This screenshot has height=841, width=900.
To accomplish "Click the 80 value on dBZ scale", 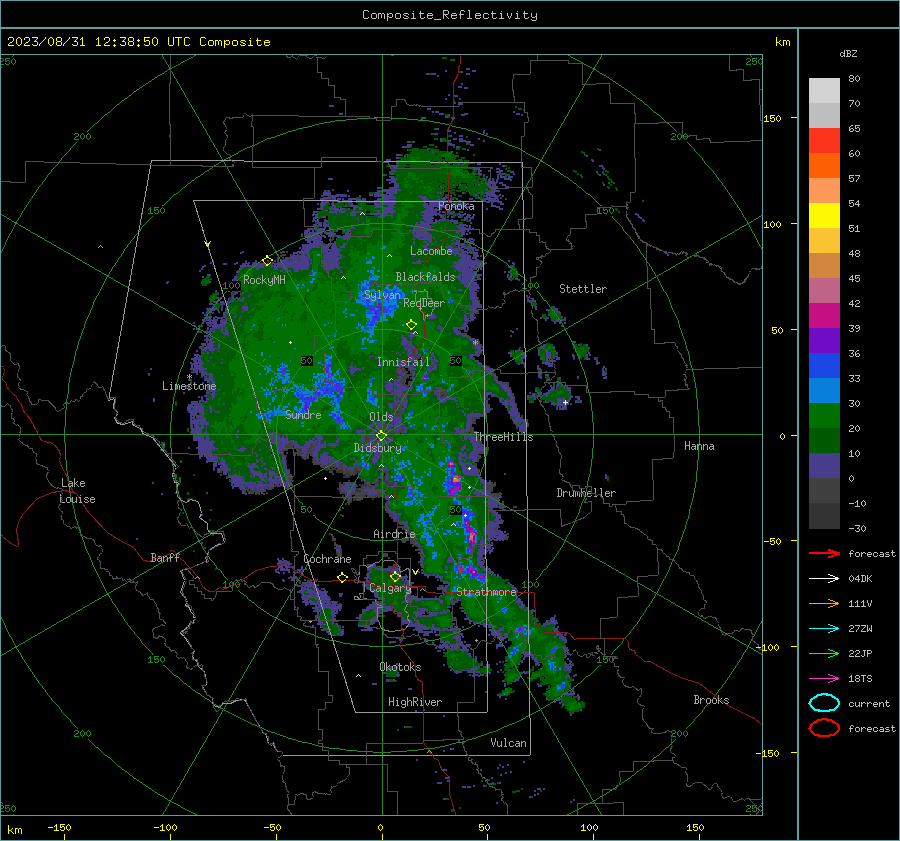I will pyautogui.click(x=854, y=79).
